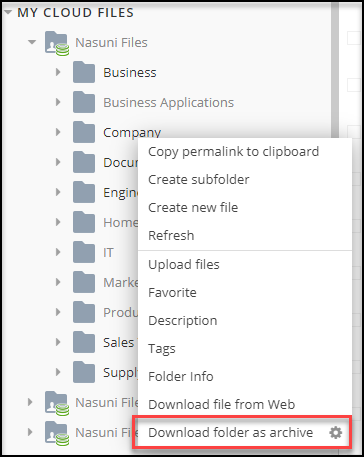364x457 pixels.
Task: Click the Business Applications folder icon
Action: (x=84, y=102)
